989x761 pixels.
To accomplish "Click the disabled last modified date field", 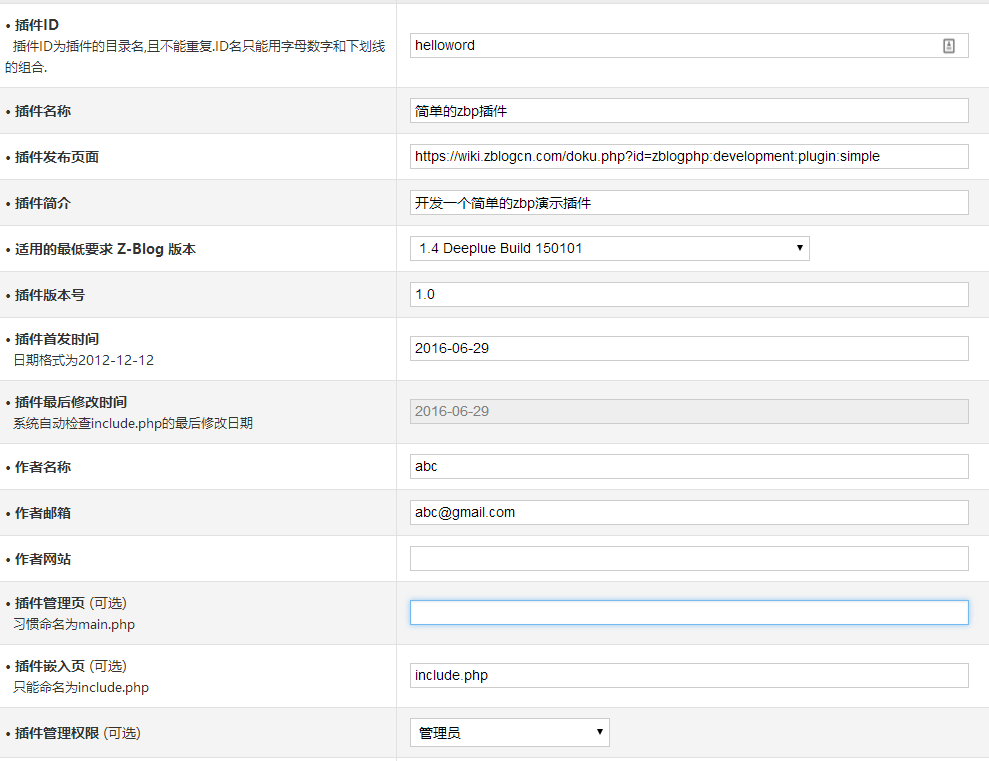I will (x=689, y=411).
